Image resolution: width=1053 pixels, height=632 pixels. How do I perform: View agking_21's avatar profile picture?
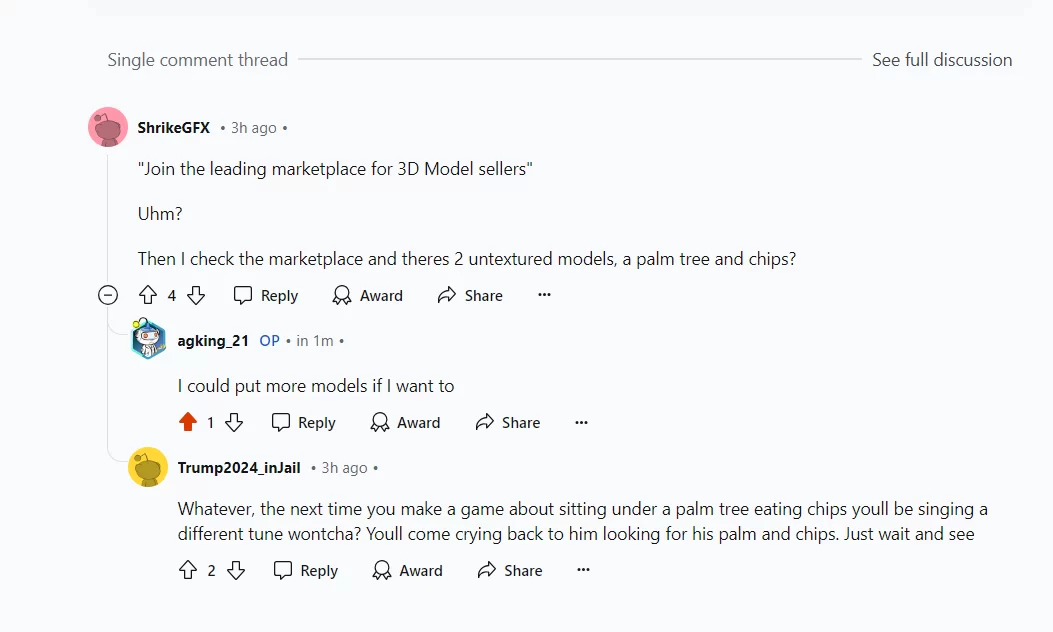coord(148,339)
